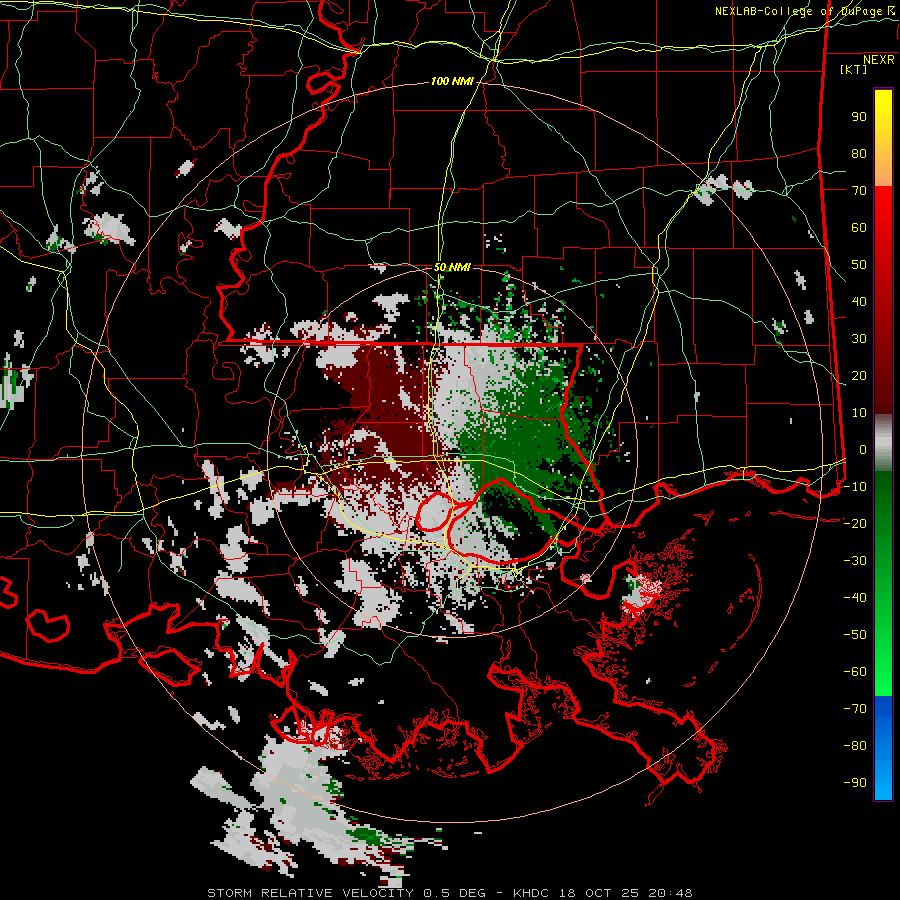Click the "0" scale value
The height and width of the screenshot is (900, 900).
tap(863, 449)
